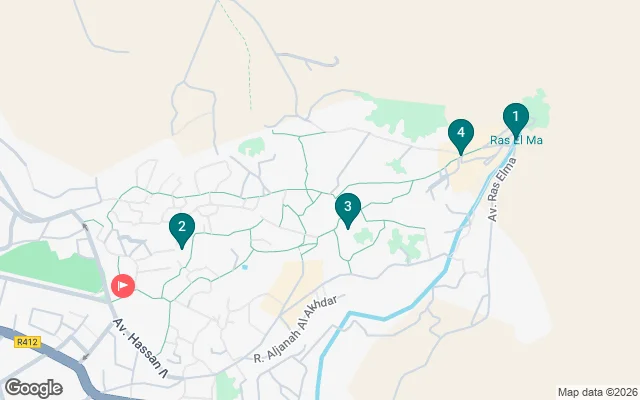The height and width of the screenshot is (400, 640).
Task: Click the Av. Hassan V street label
Action: click(140, 348)
